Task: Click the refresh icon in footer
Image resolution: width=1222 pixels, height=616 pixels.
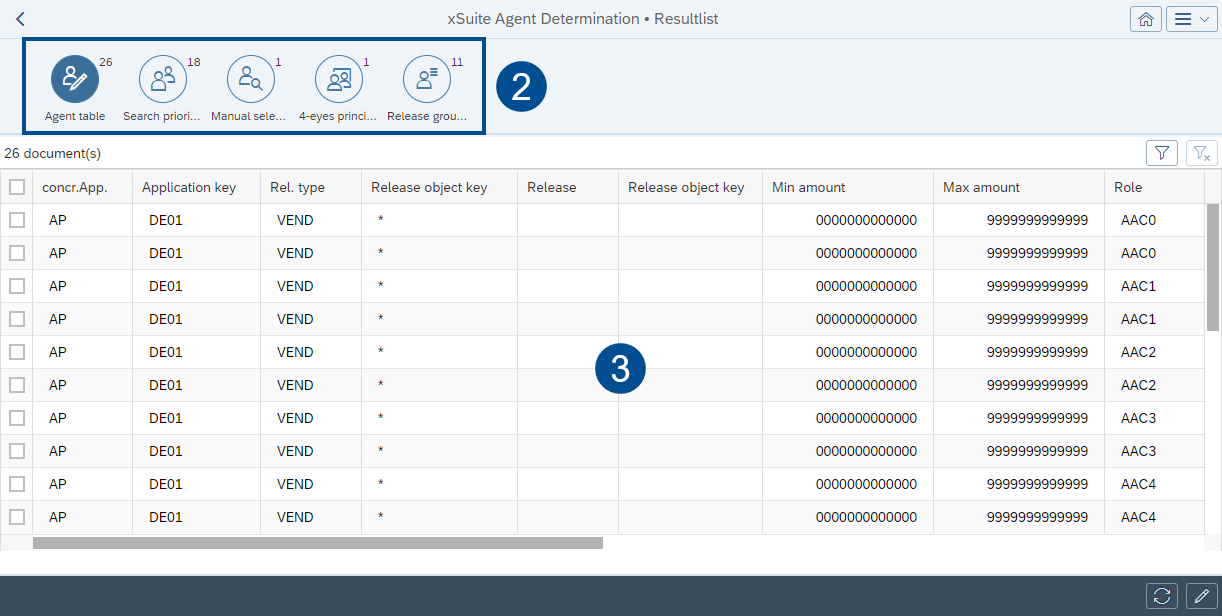Action: 1161,596
